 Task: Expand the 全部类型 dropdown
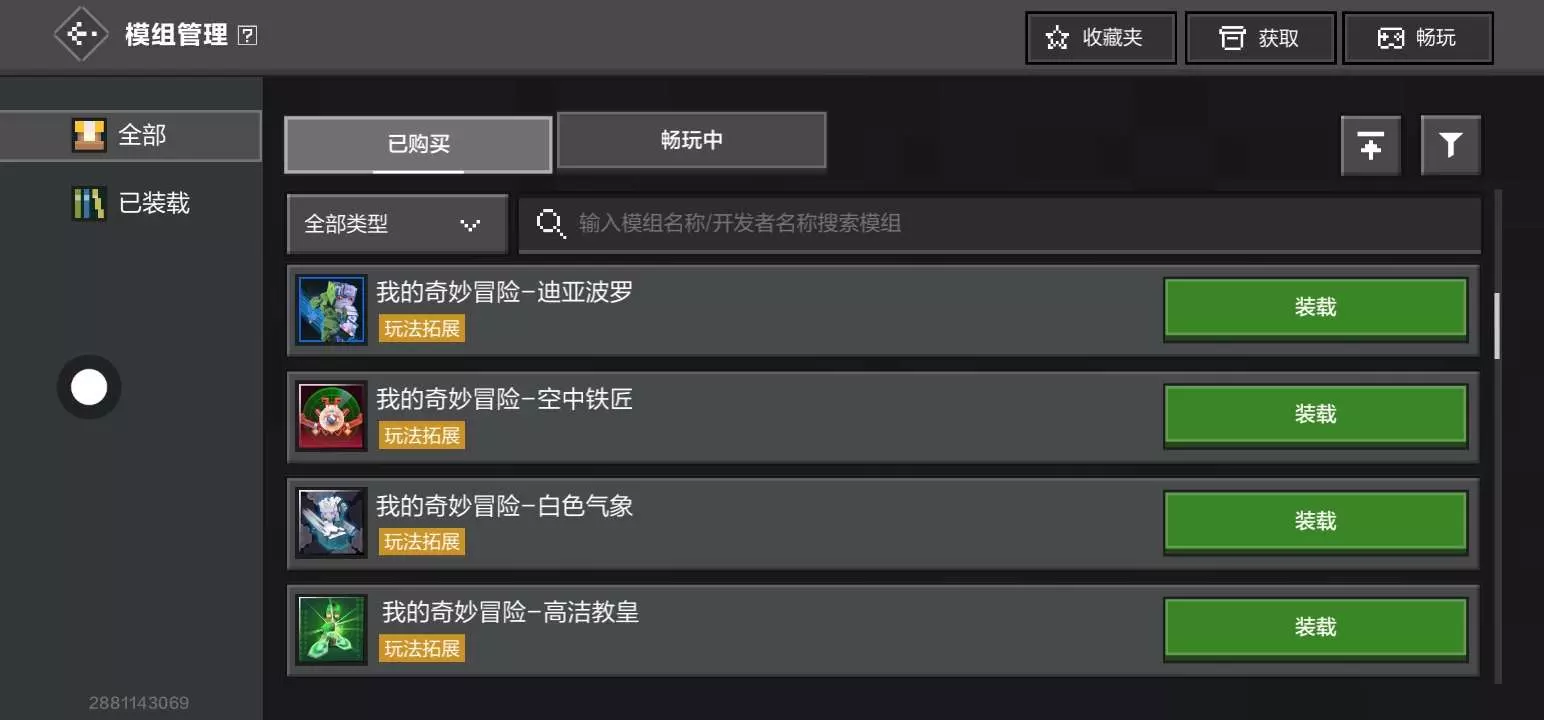(x=397, y=224)
